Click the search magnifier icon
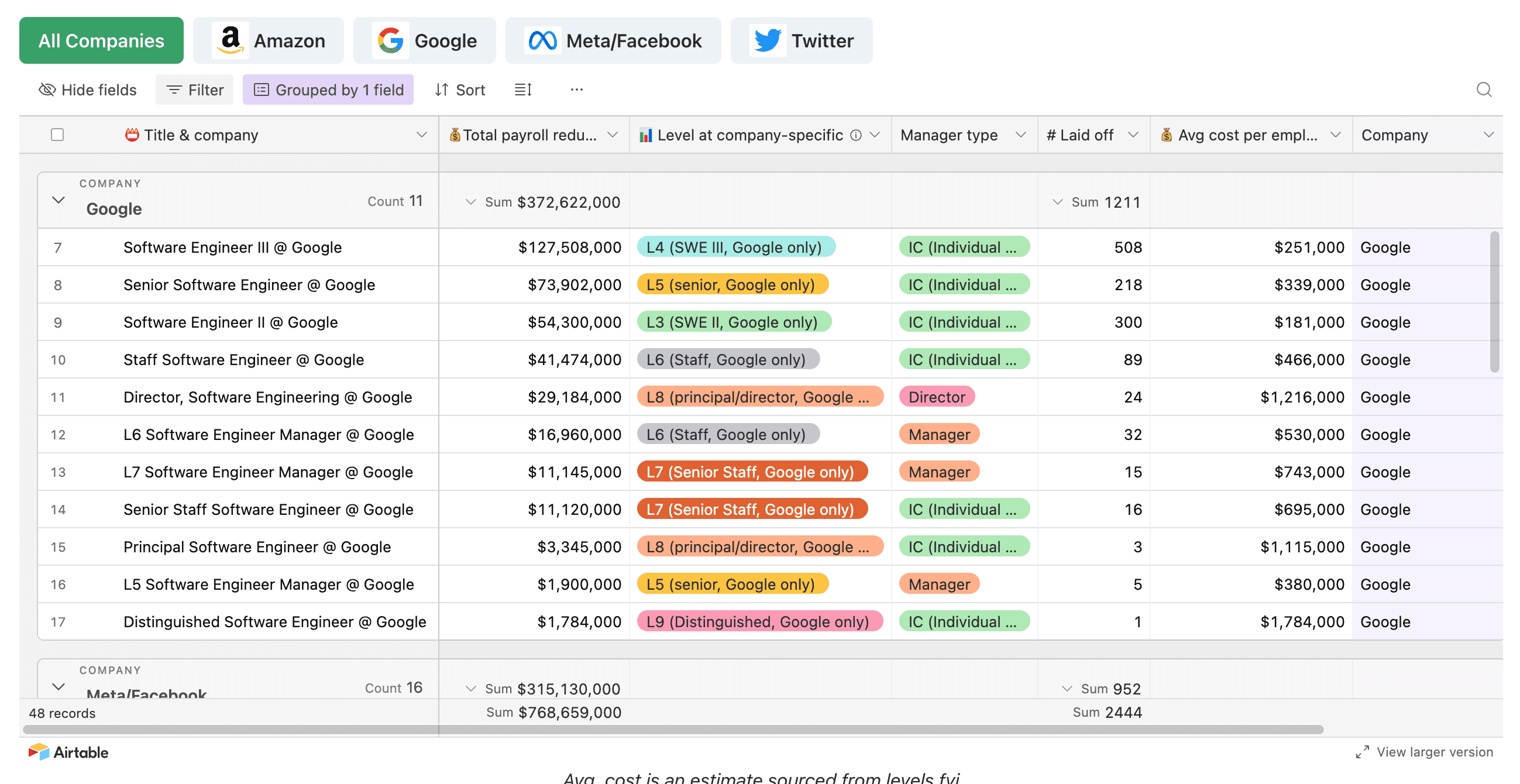1520x784 pixels. pyautogui.click(x=1483, y=90)
